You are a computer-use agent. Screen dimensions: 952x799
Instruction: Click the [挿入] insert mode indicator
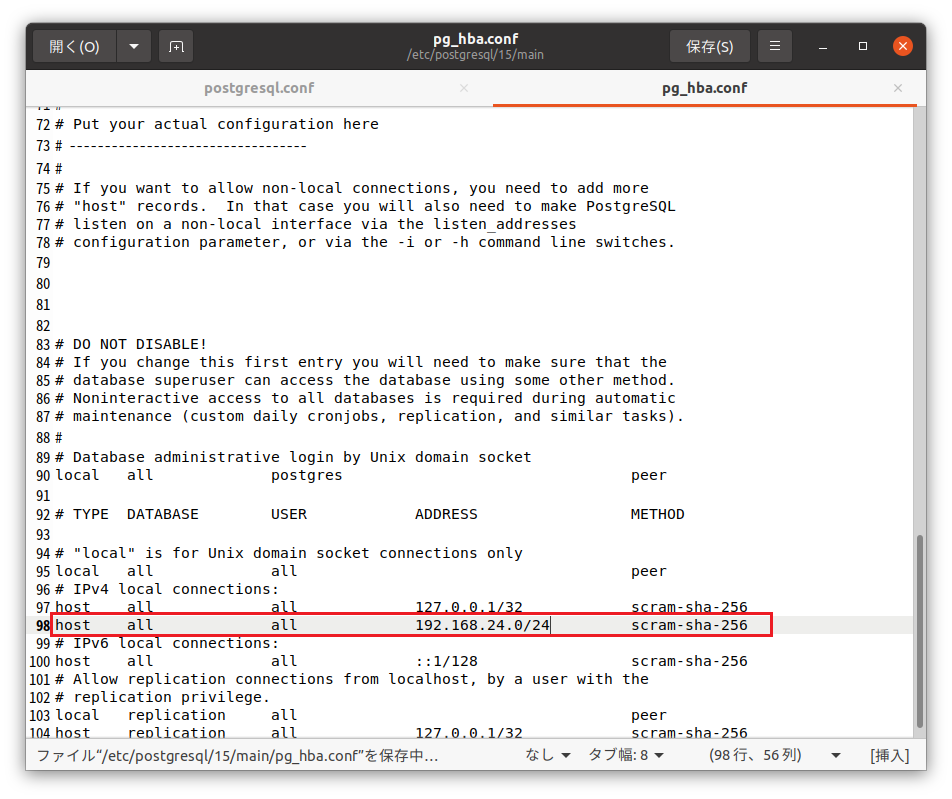(889, 755)
